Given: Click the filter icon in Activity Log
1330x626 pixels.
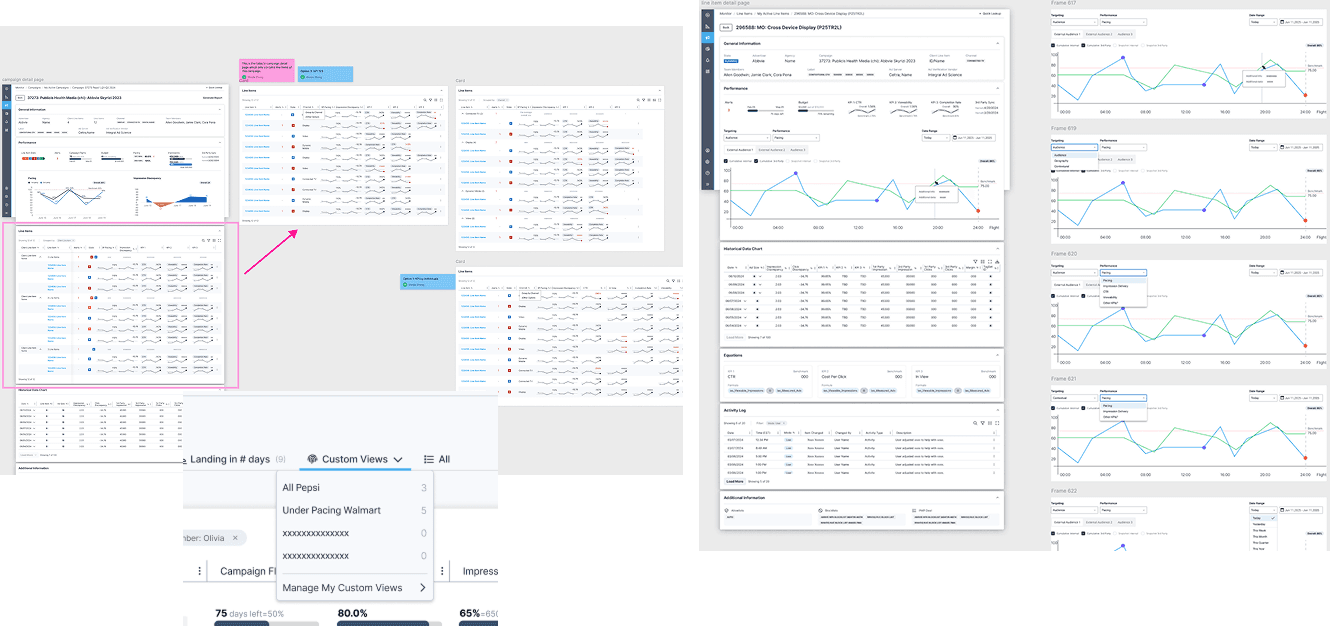Looking at the screenshot, I should [x=982, y=423].
